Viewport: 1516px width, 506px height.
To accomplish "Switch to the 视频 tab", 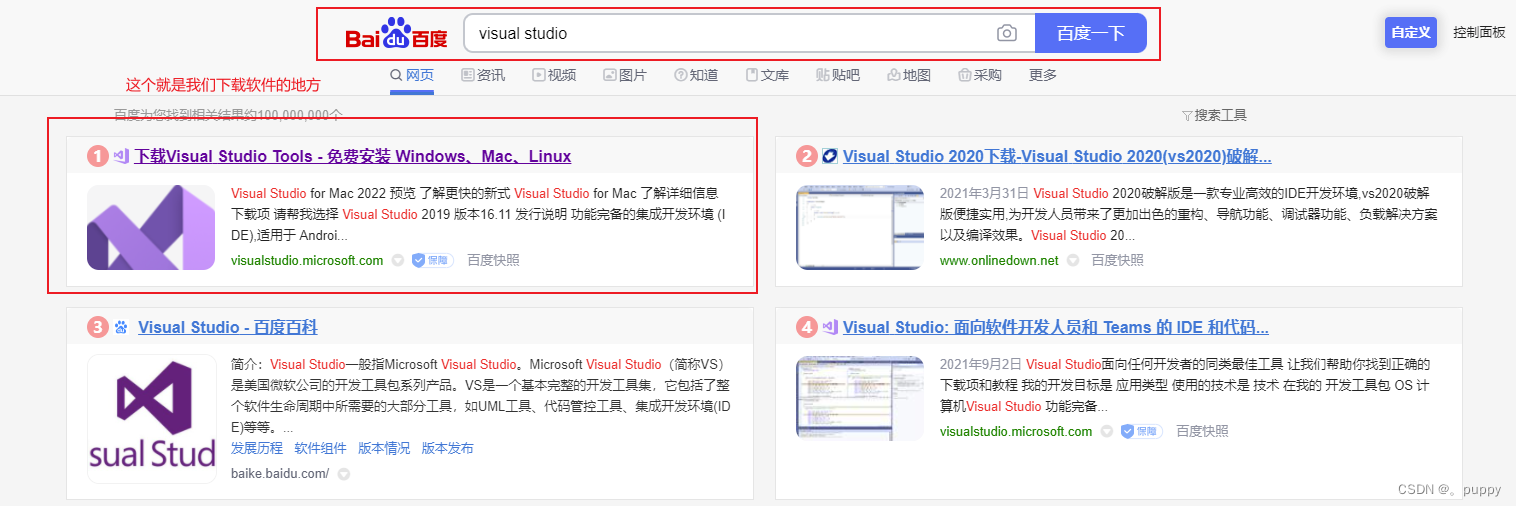I will [554, 75].
